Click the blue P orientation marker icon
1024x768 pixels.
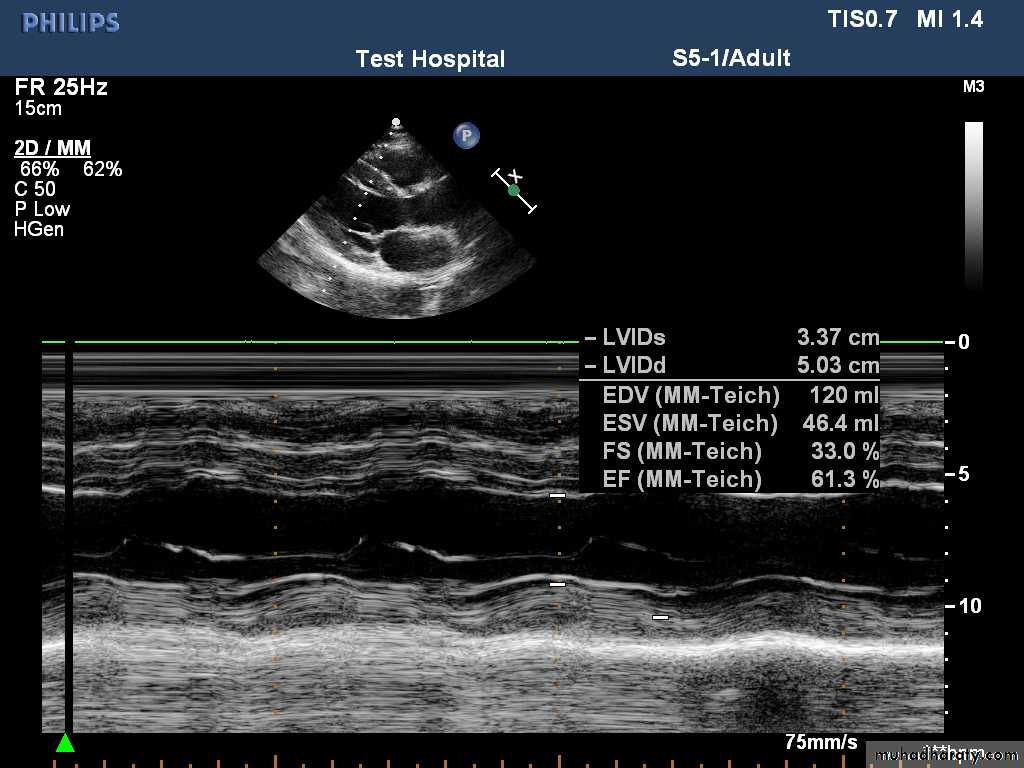pyautogui.click(x=466, y=135)
